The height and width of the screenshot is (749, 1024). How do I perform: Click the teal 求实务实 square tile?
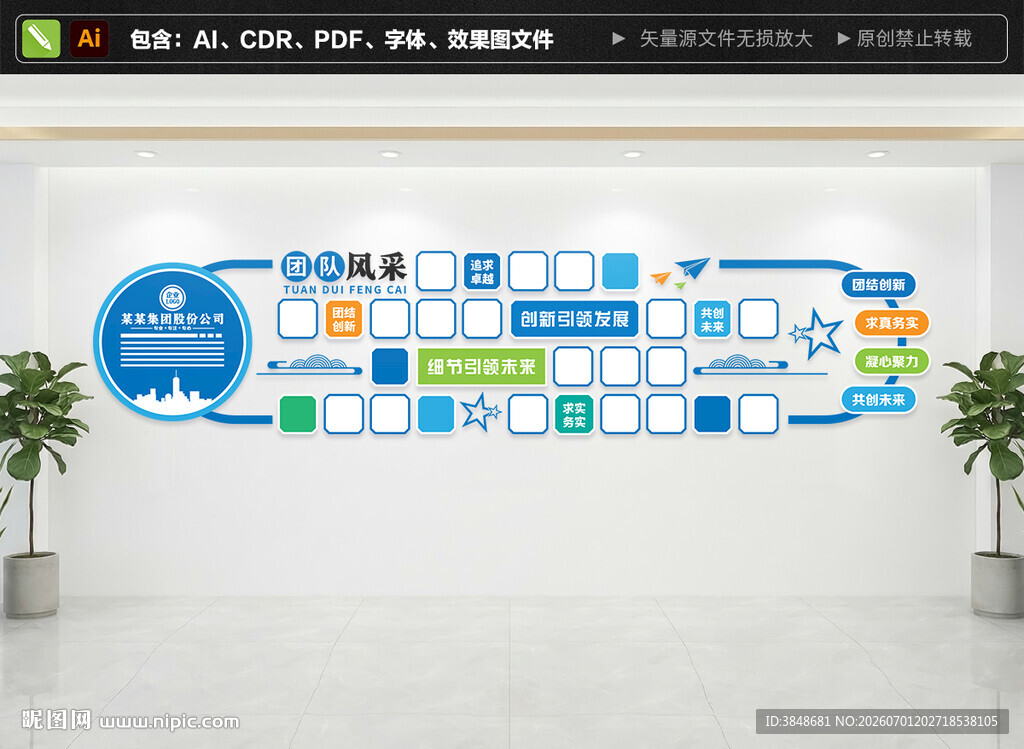click(x=574, y=415)
